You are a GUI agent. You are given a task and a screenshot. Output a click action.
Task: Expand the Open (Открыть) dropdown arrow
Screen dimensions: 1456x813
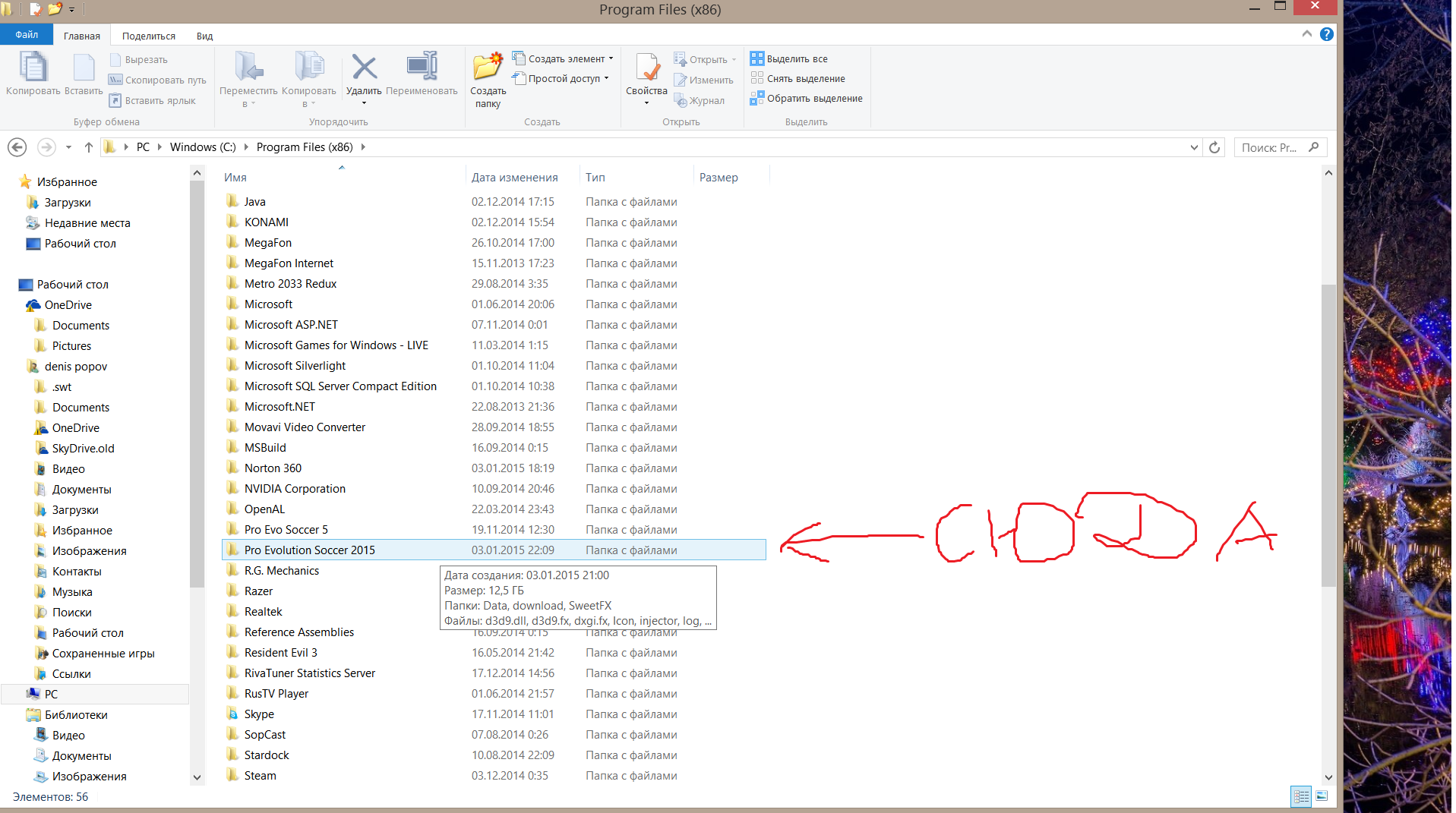(734, 59)
